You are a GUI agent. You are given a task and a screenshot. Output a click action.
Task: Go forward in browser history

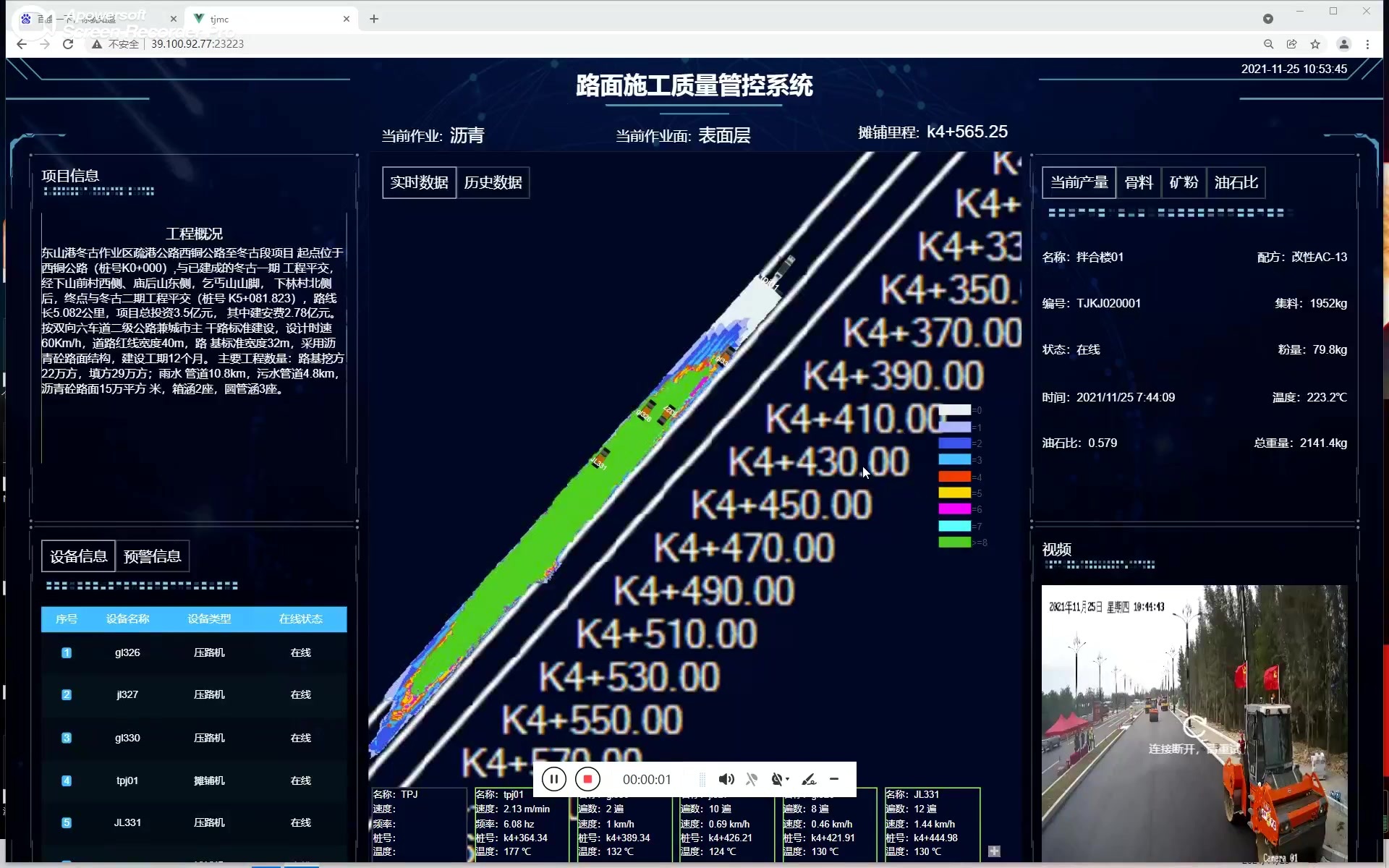pos(45,44)
